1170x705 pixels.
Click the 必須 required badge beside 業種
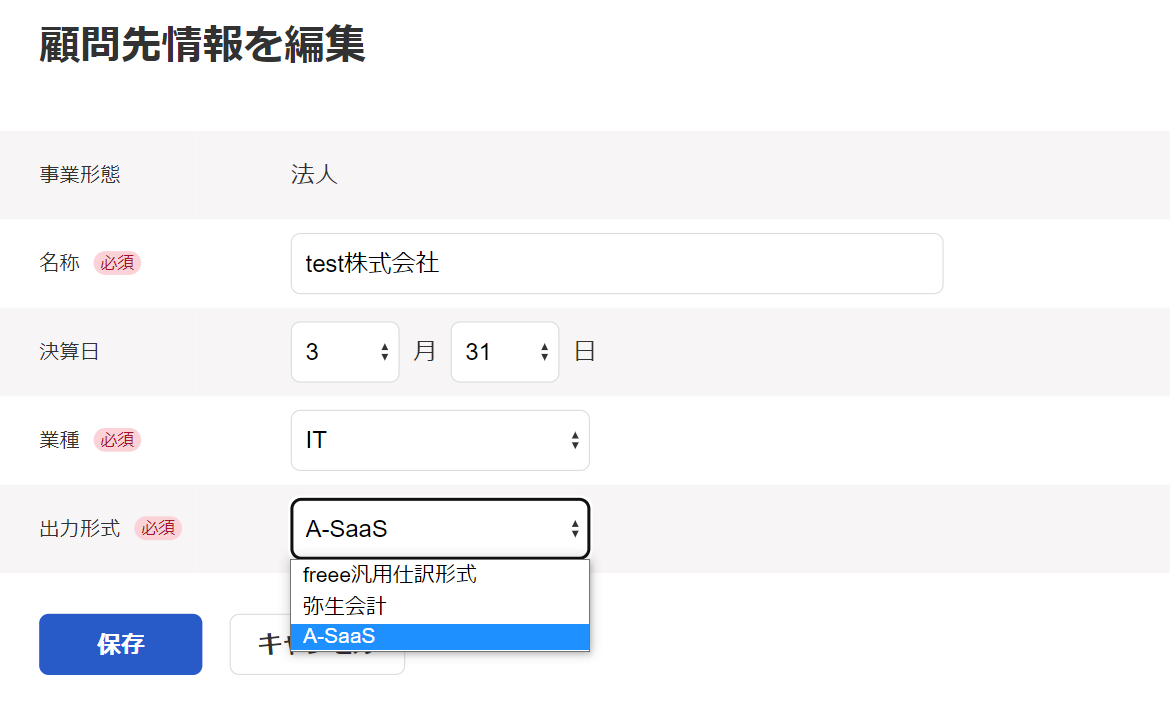click(x=117, y=439)
